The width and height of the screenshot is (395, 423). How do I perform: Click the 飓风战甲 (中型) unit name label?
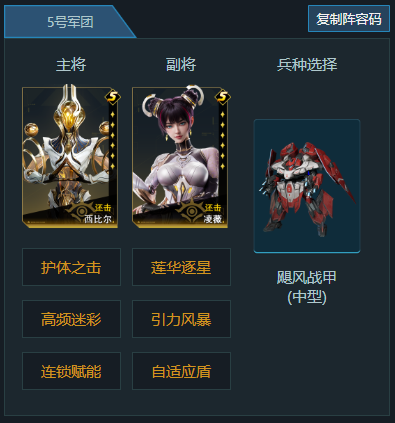coord(307,287)
